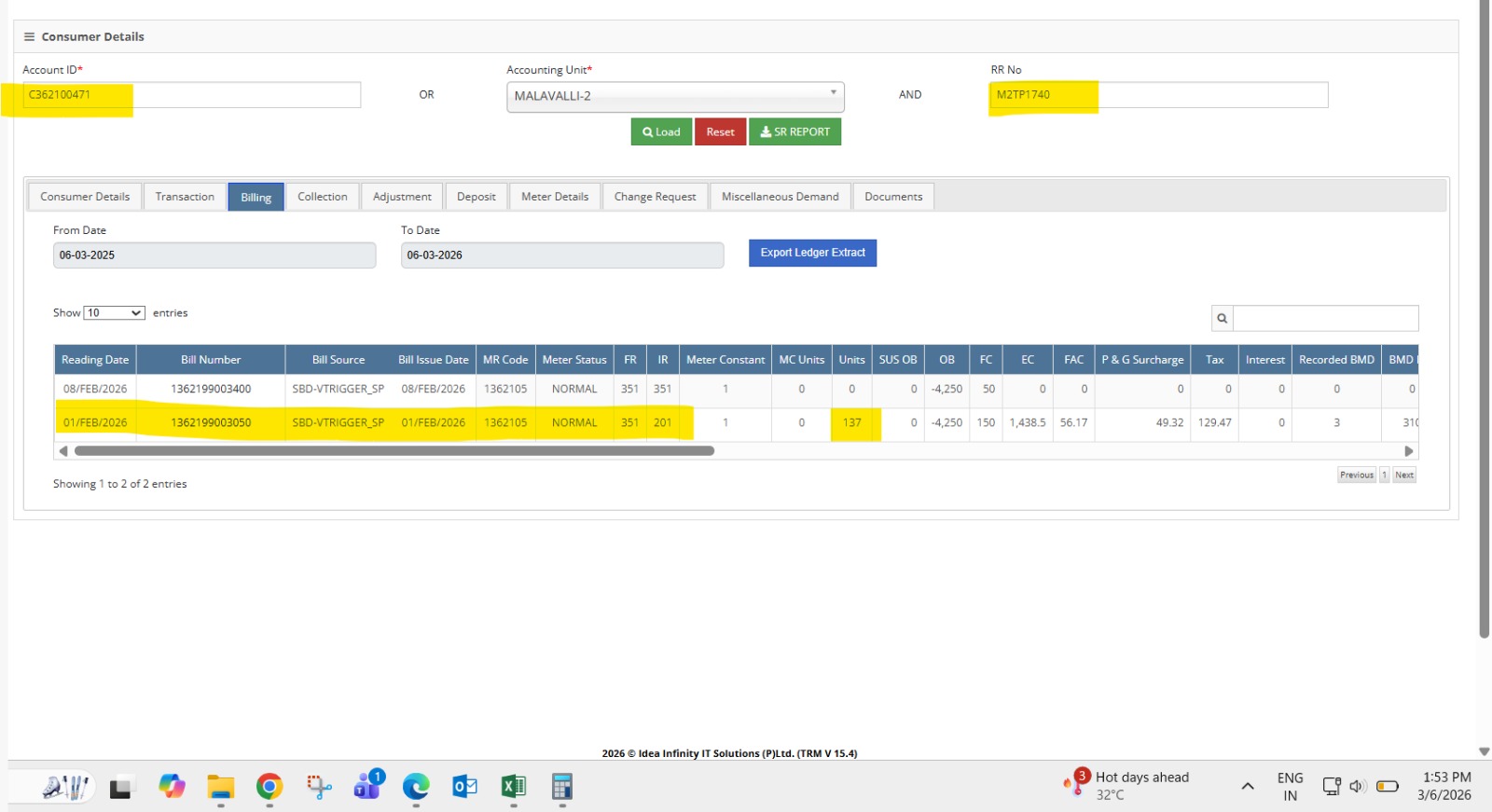Open the Meter Details tab
This screenshot has height=812, width=1492.
coord(555,197)
